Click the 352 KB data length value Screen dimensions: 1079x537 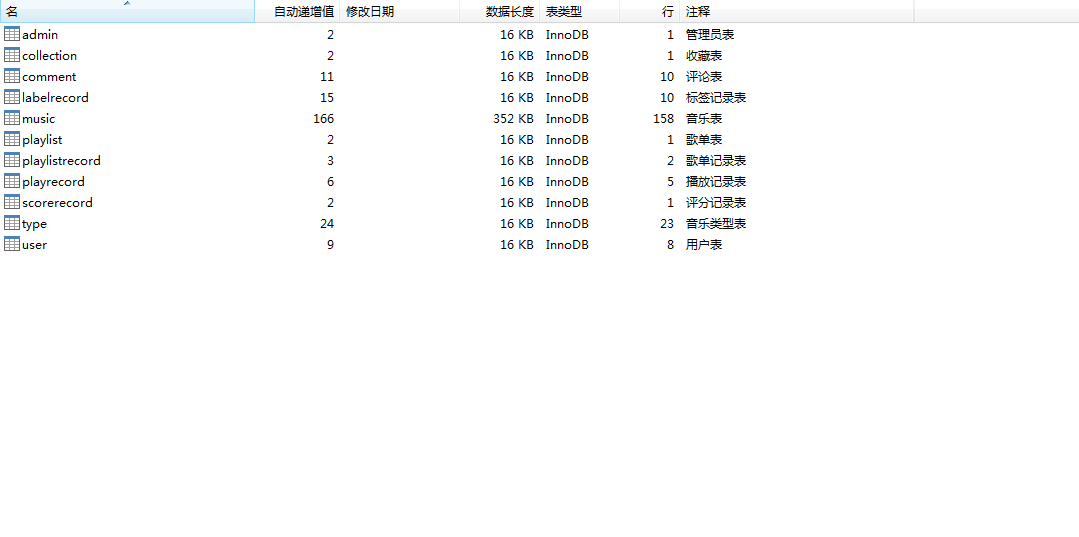tap(513, 118)
